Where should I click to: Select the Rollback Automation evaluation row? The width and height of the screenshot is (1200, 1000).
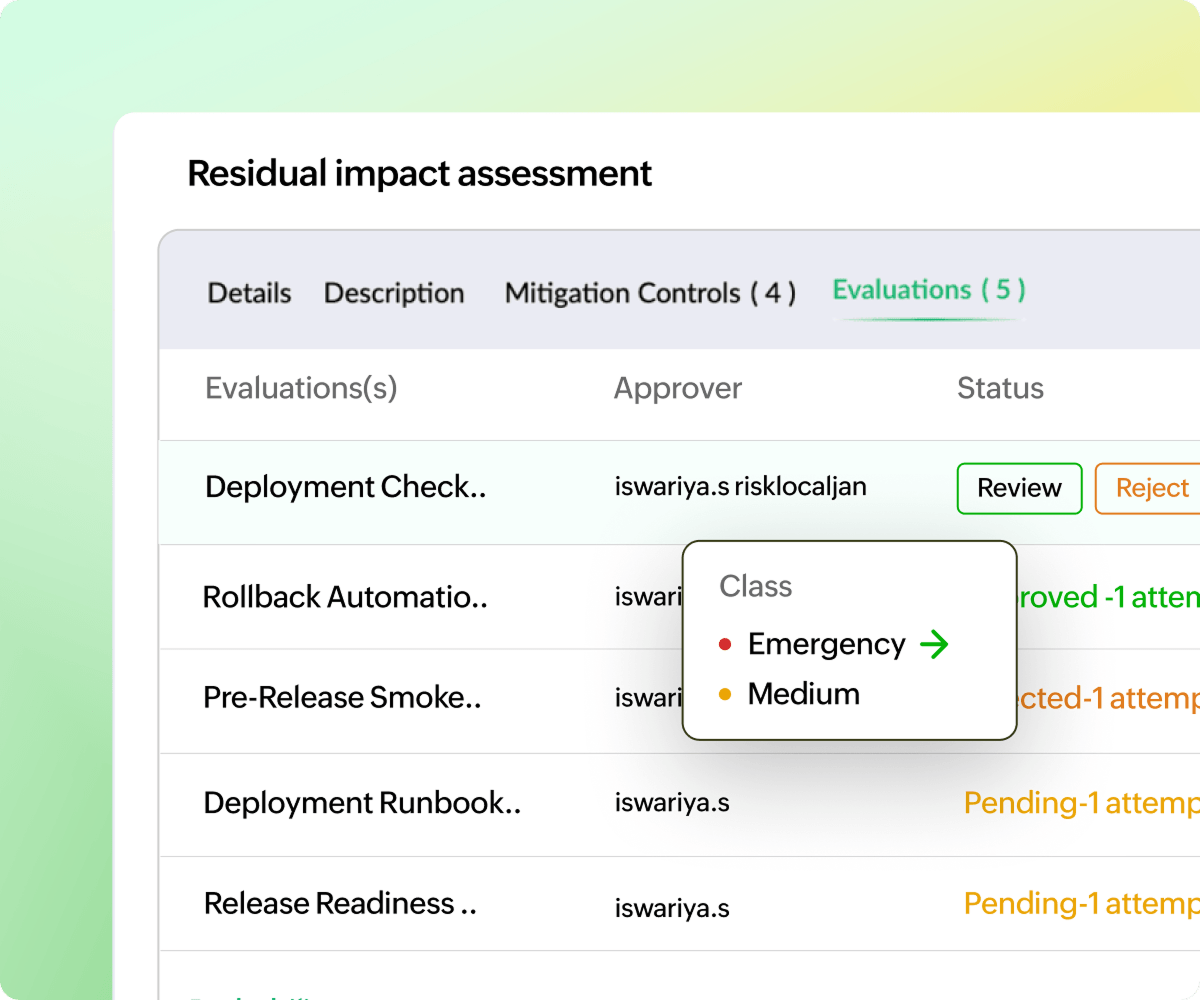coord(345,597)
